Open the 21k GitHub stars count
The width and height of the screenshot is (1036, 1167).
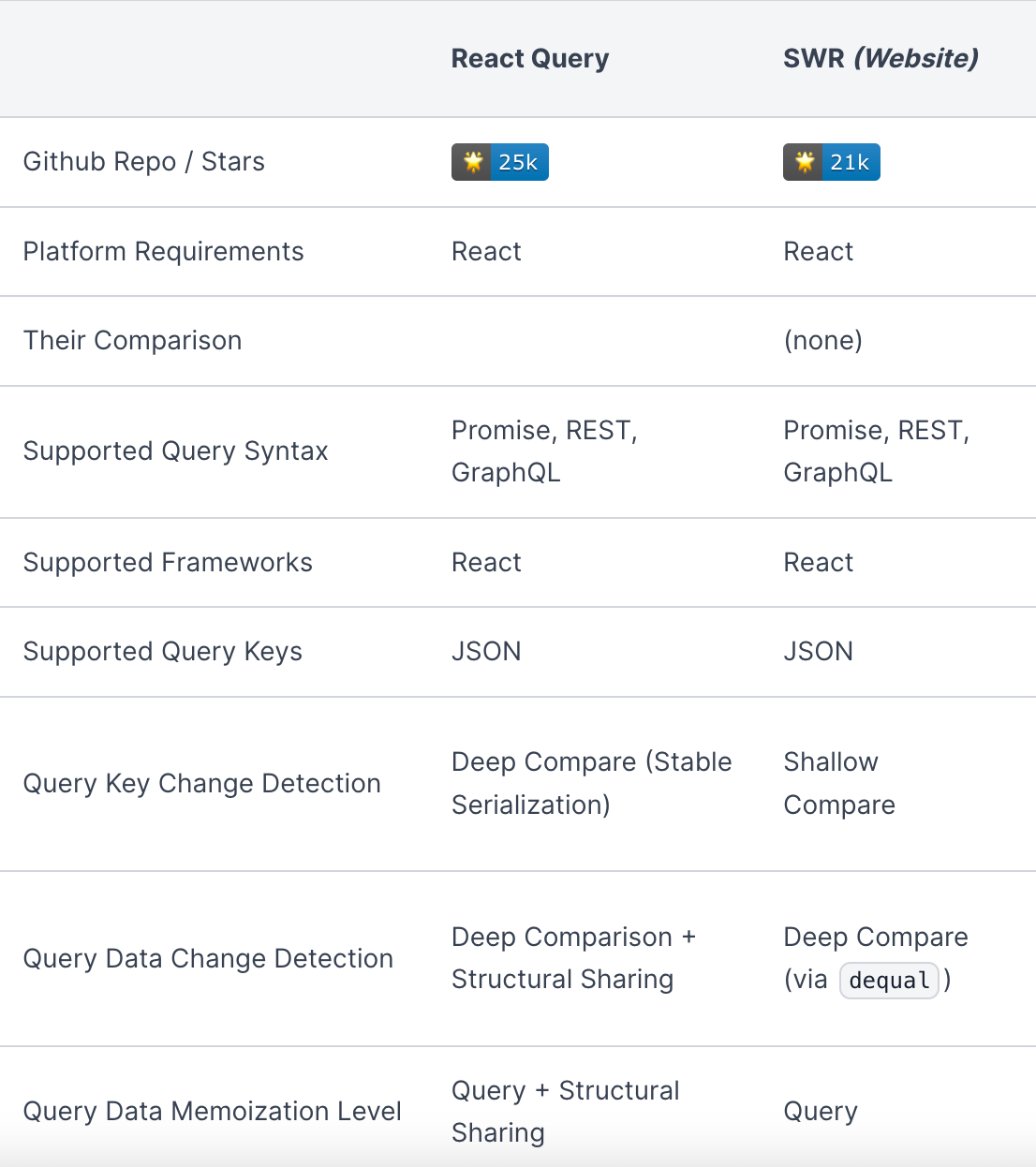pos(851,162)
